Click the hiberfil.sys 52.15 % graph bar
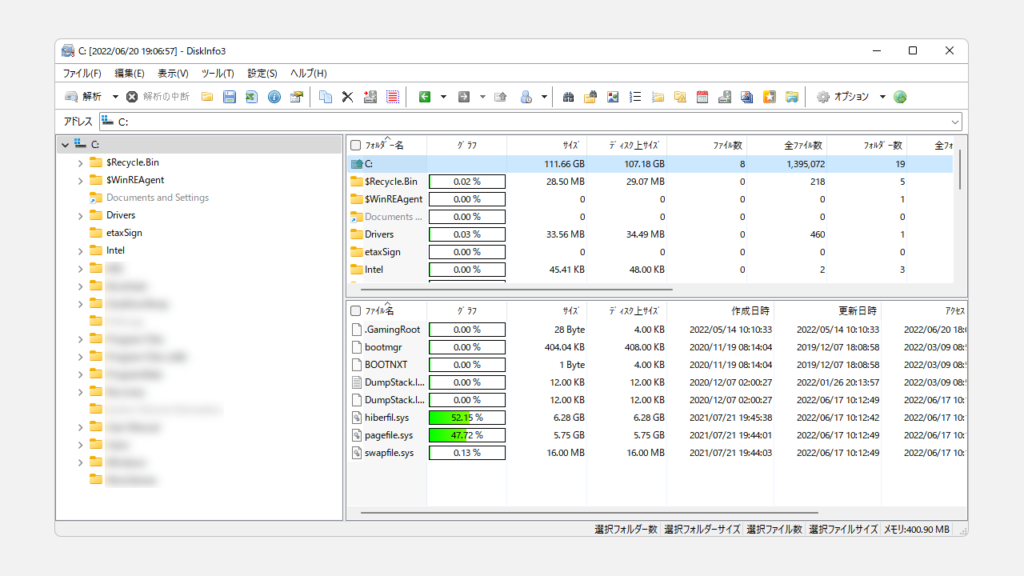The width and height of the screenshot is (1024, 576). pyautogui.click(x=467, y=417)
